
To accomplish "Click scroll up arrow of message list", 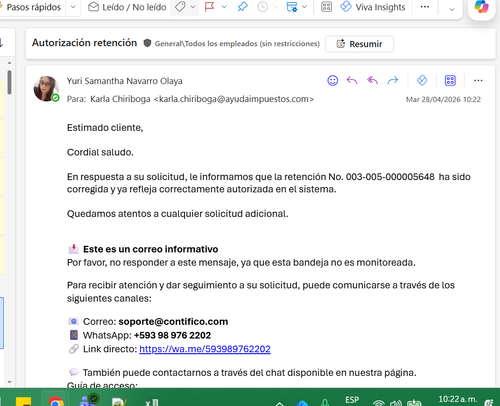I will coord(9,63).
